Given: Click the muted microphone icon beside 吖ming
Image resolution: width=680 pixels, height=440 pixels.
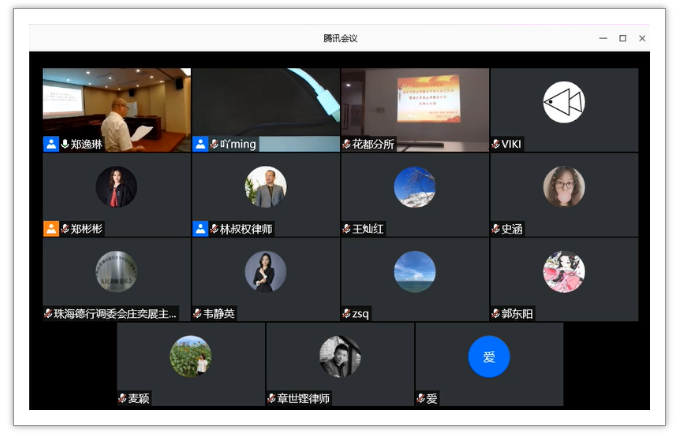Looking at the screenshot, I should click(x=214, y=144).
